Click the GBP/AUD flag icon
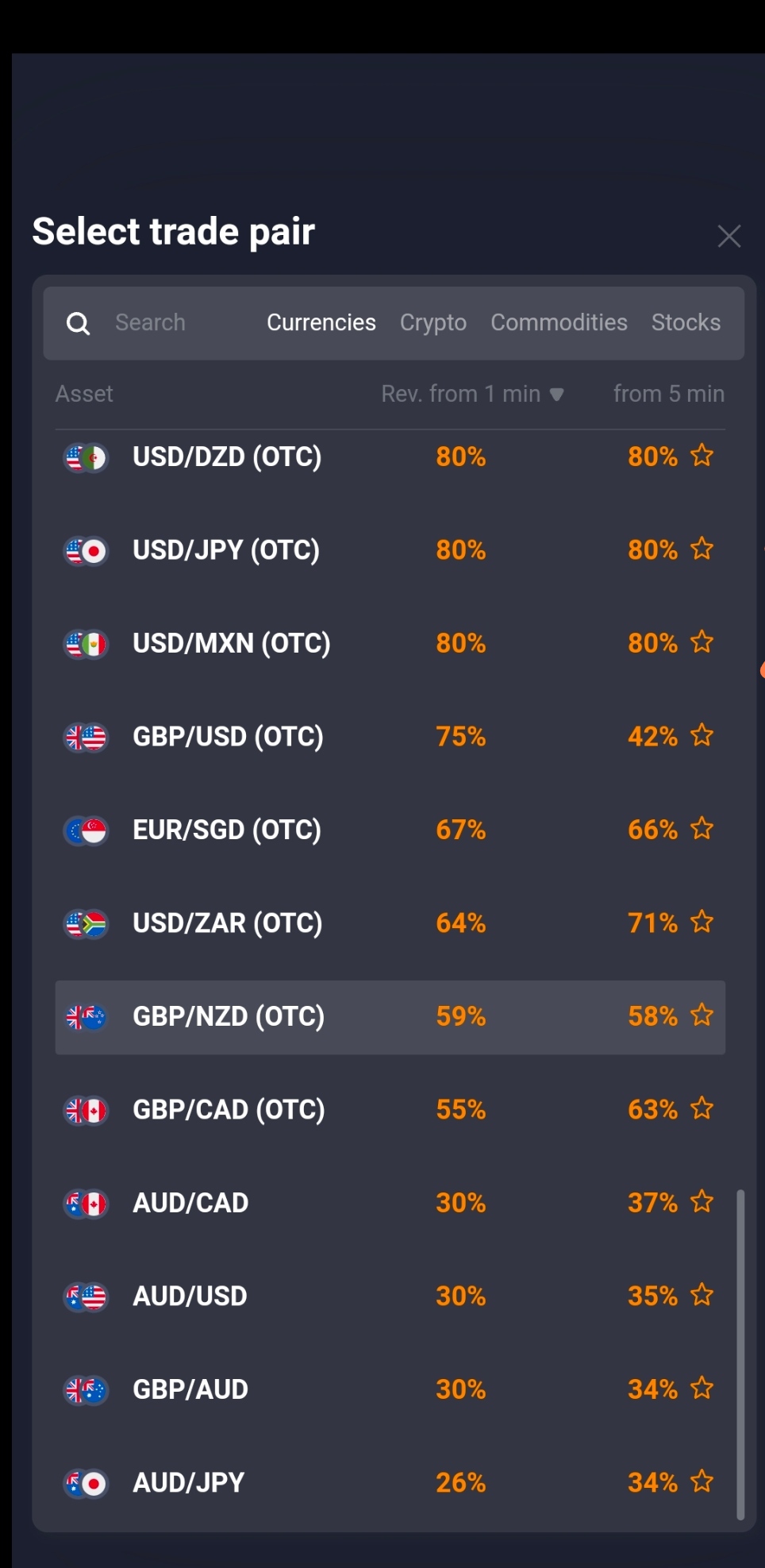Screen dimensions: 765x1568 coord(85,1390)
